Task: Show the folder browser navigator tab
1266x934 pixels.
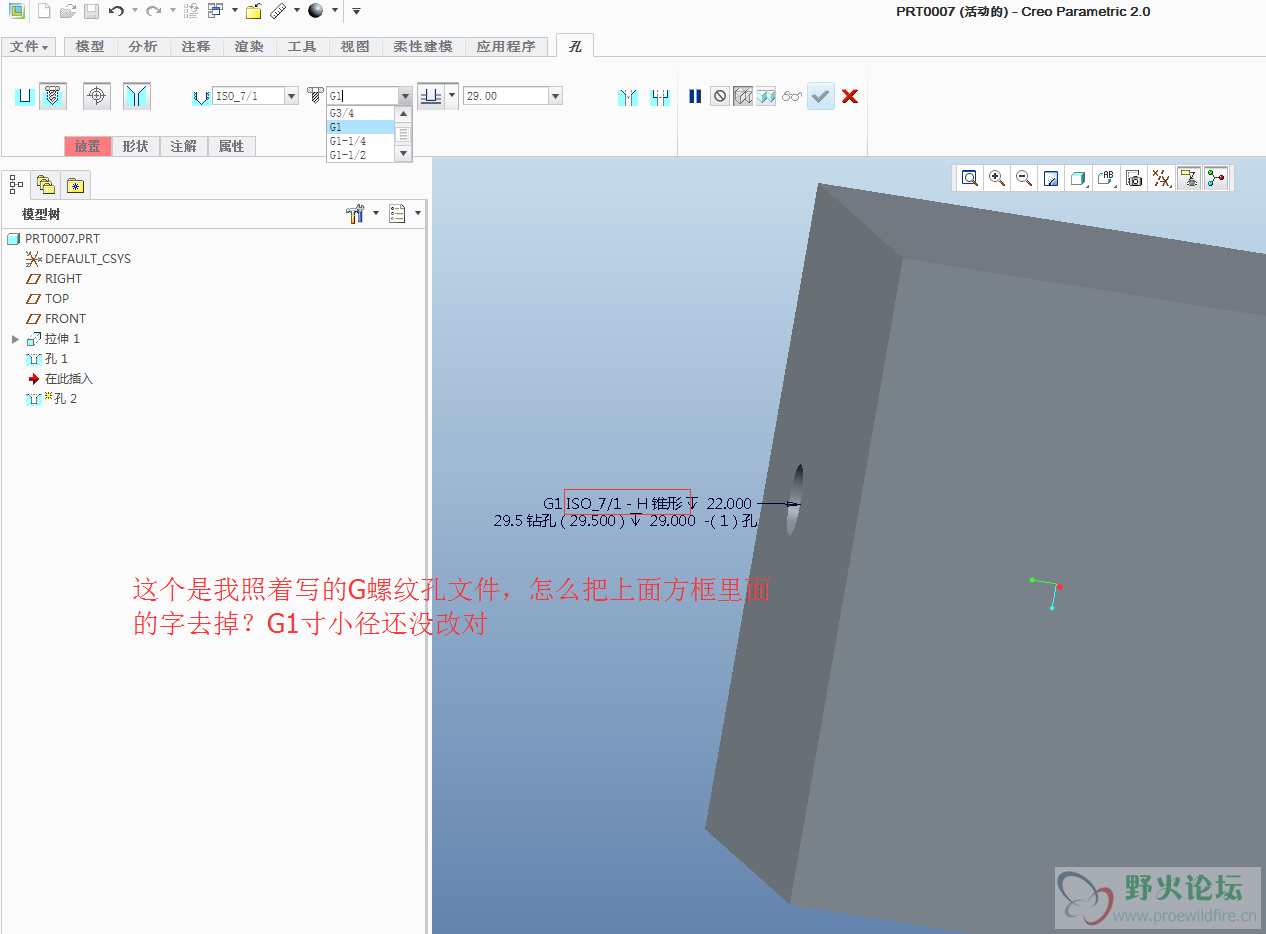Action: point(45,184)
